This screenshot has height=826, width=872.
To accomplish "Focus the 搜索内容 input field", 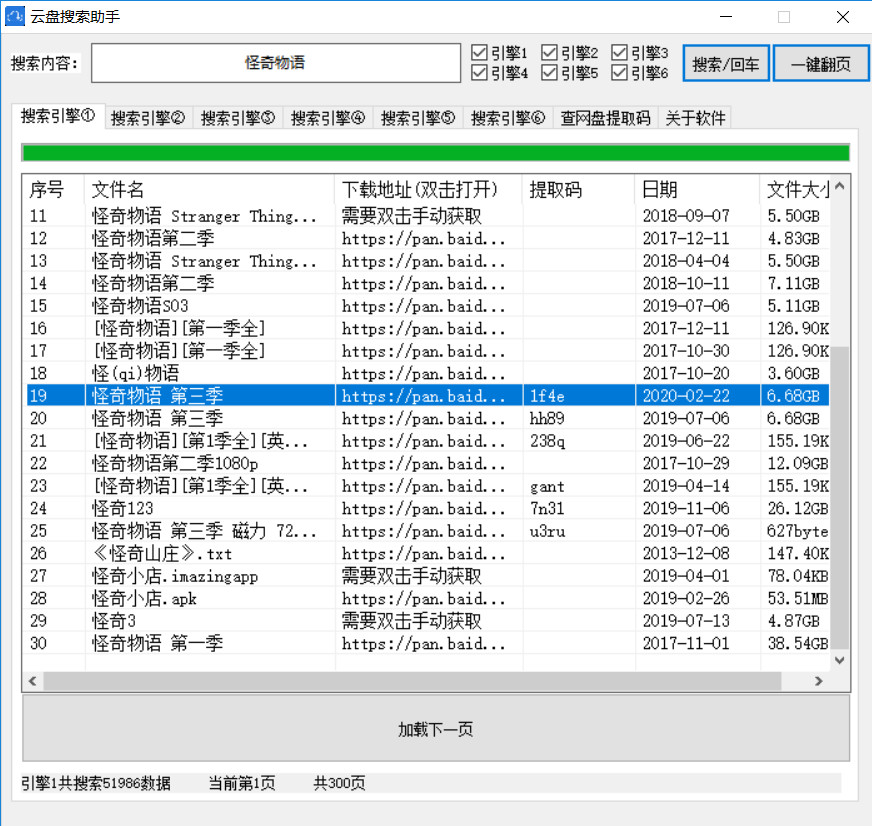I will coord(276,63).
